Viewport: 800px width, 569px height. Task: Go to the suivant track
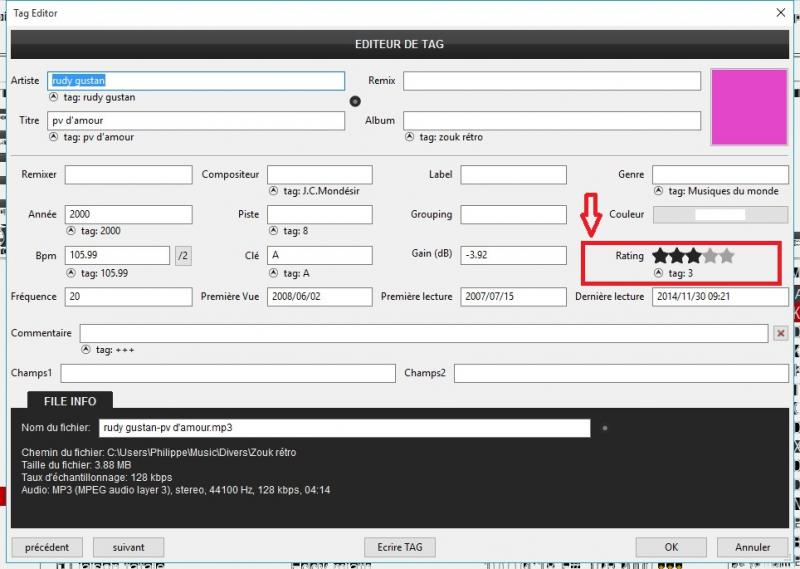(128, 547)
